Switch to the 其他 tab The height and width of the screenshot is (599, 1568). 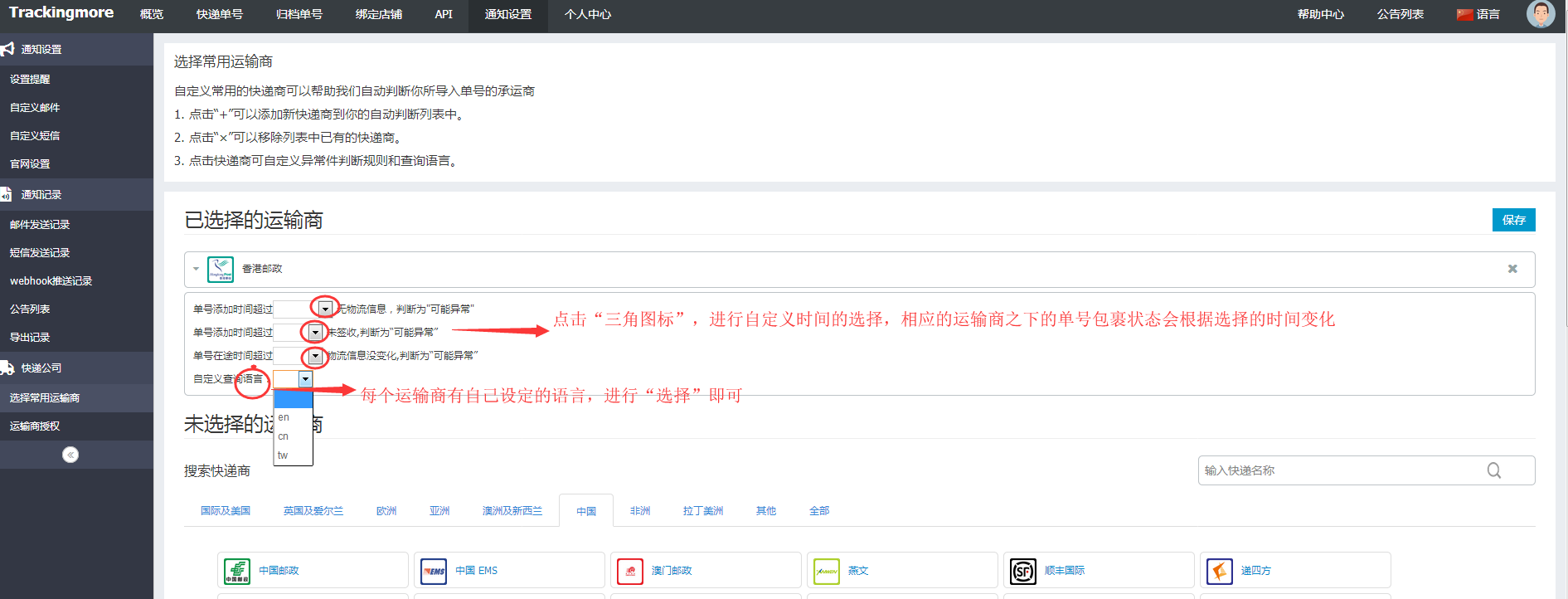click(766, 511)
